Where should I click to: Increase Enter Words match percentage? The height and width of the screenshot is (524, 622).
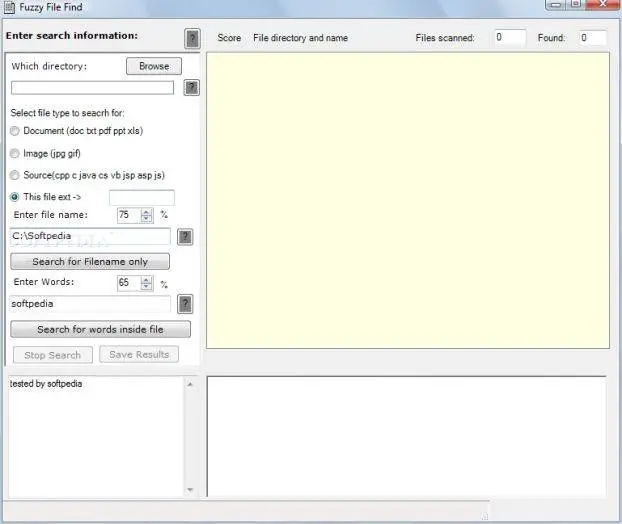(146, 279)
